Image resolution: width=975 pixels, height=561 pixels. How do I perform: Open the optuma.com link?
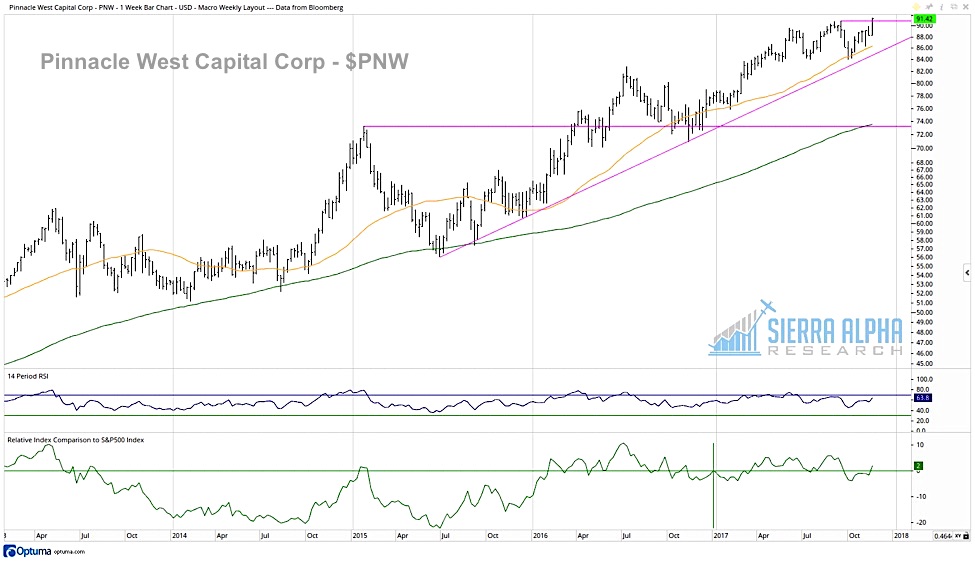click(x=69, y=552)
